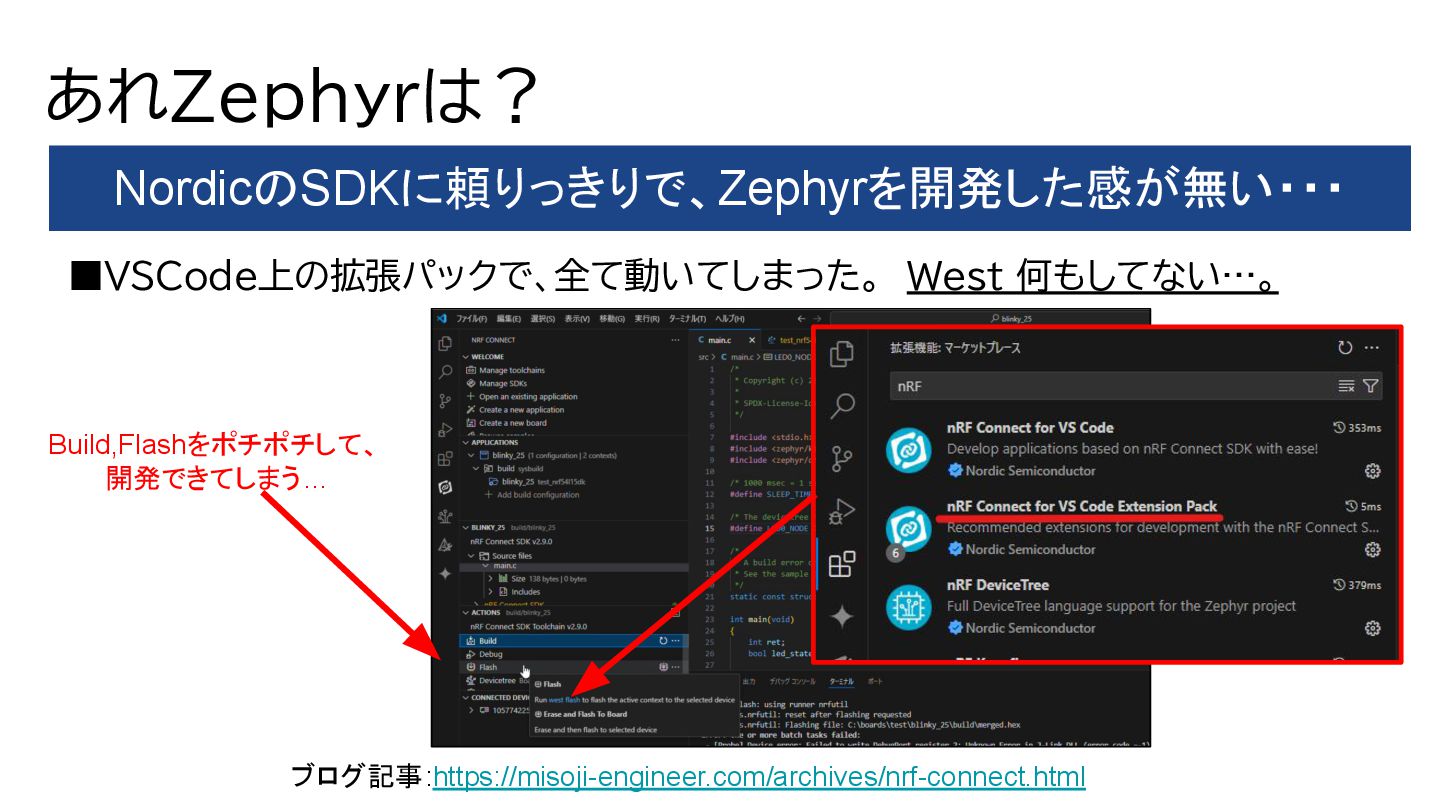Open the ヘルプ(H) menu
Image resolution: width=1440 pixels, height=810 pixels.
(x=730, y=319)
